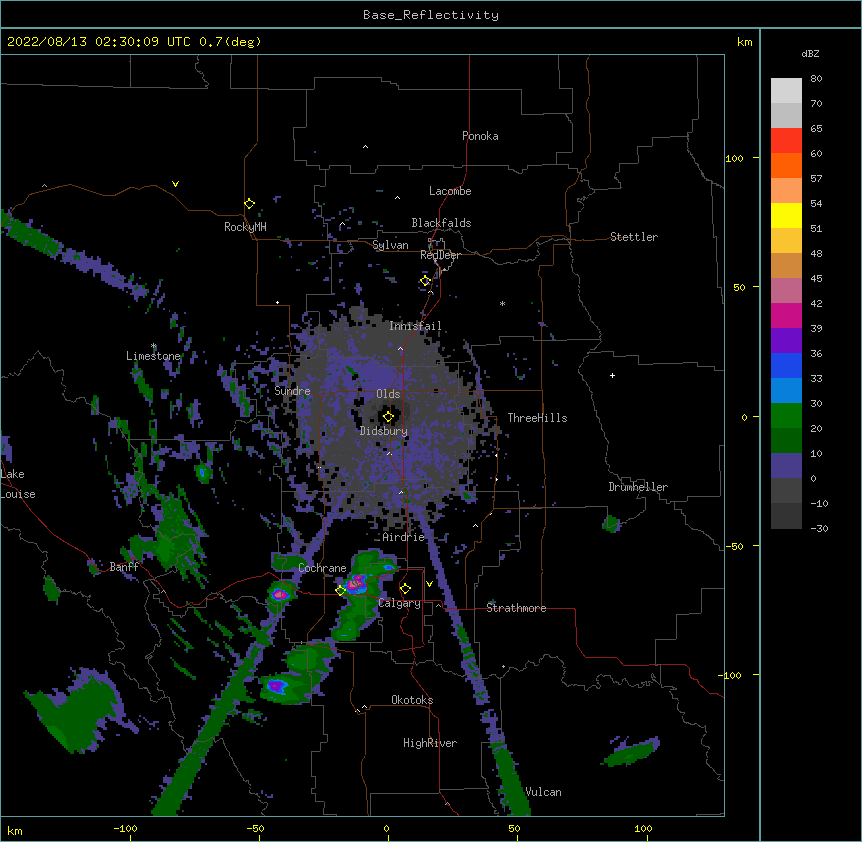Click the yellow diamond marker at Olds radar site
Viewport: 862px width, 842px height.
point(388,417)
